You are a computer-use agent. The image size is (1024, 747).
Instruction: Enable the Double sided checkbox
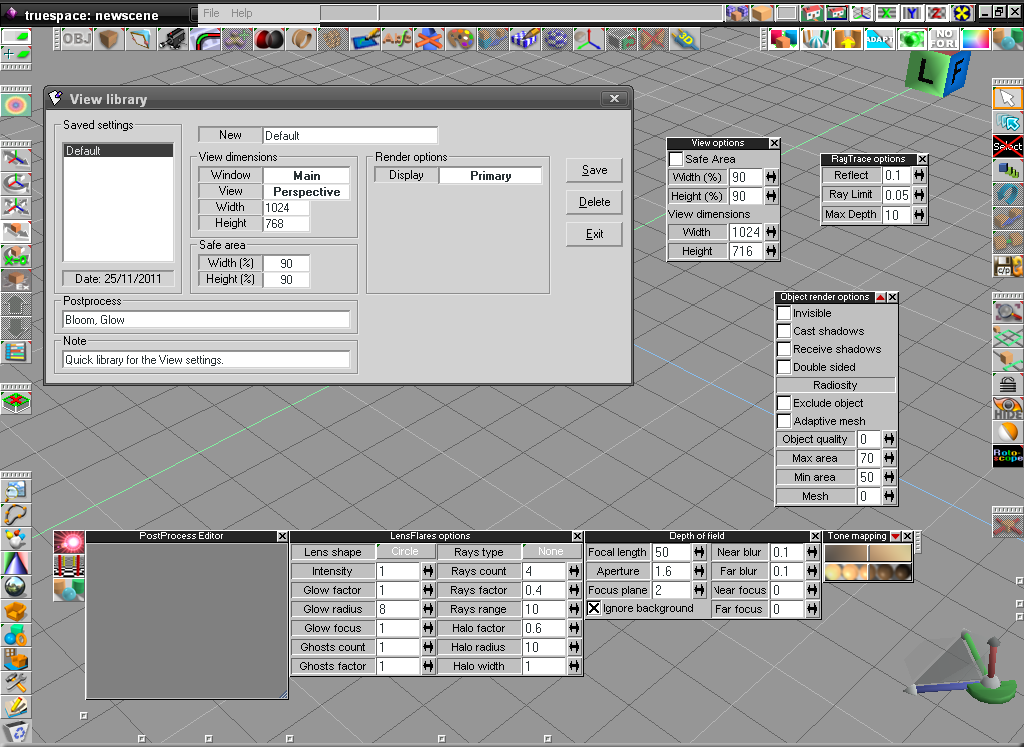(784, 367)
